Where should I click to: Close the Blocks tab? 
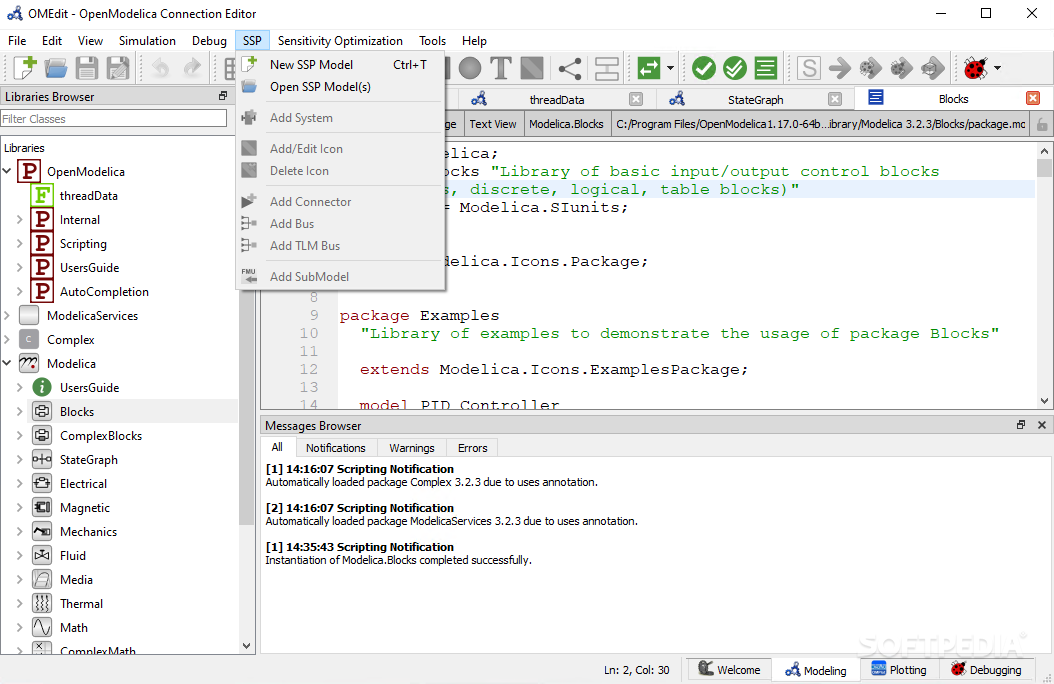(x=1033, y=99)
